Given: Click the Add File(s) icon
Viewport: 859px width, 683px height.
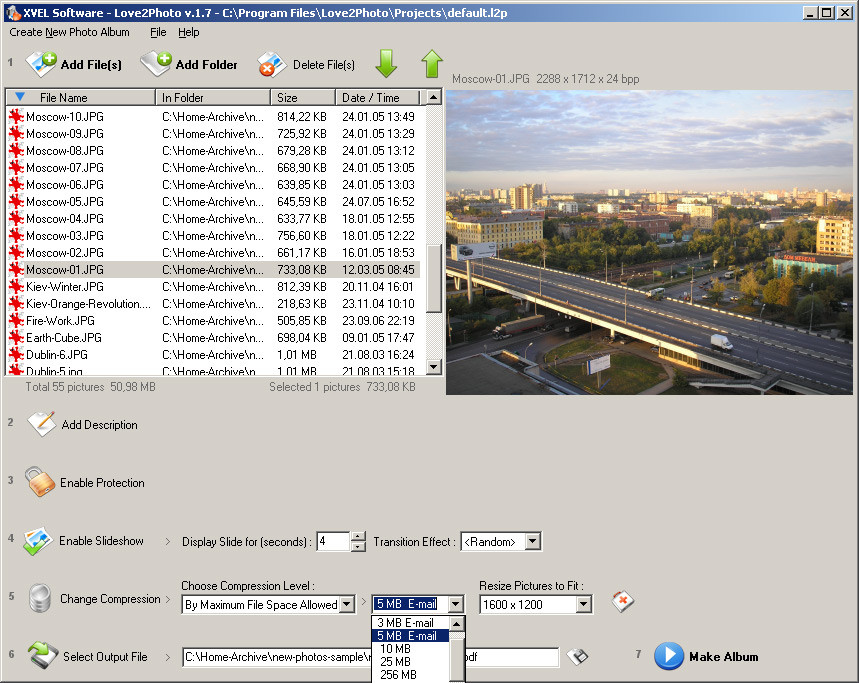Looking at the screenshot, I should click(x=42, y=64).
